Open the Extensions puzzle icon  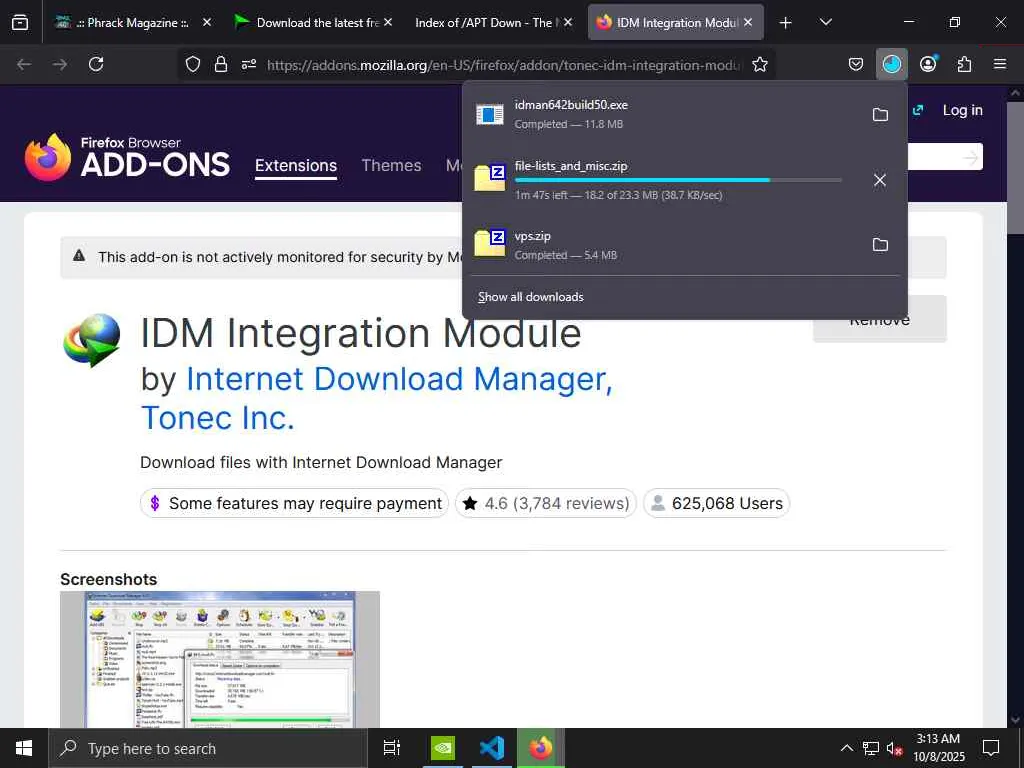pos(964,64)
